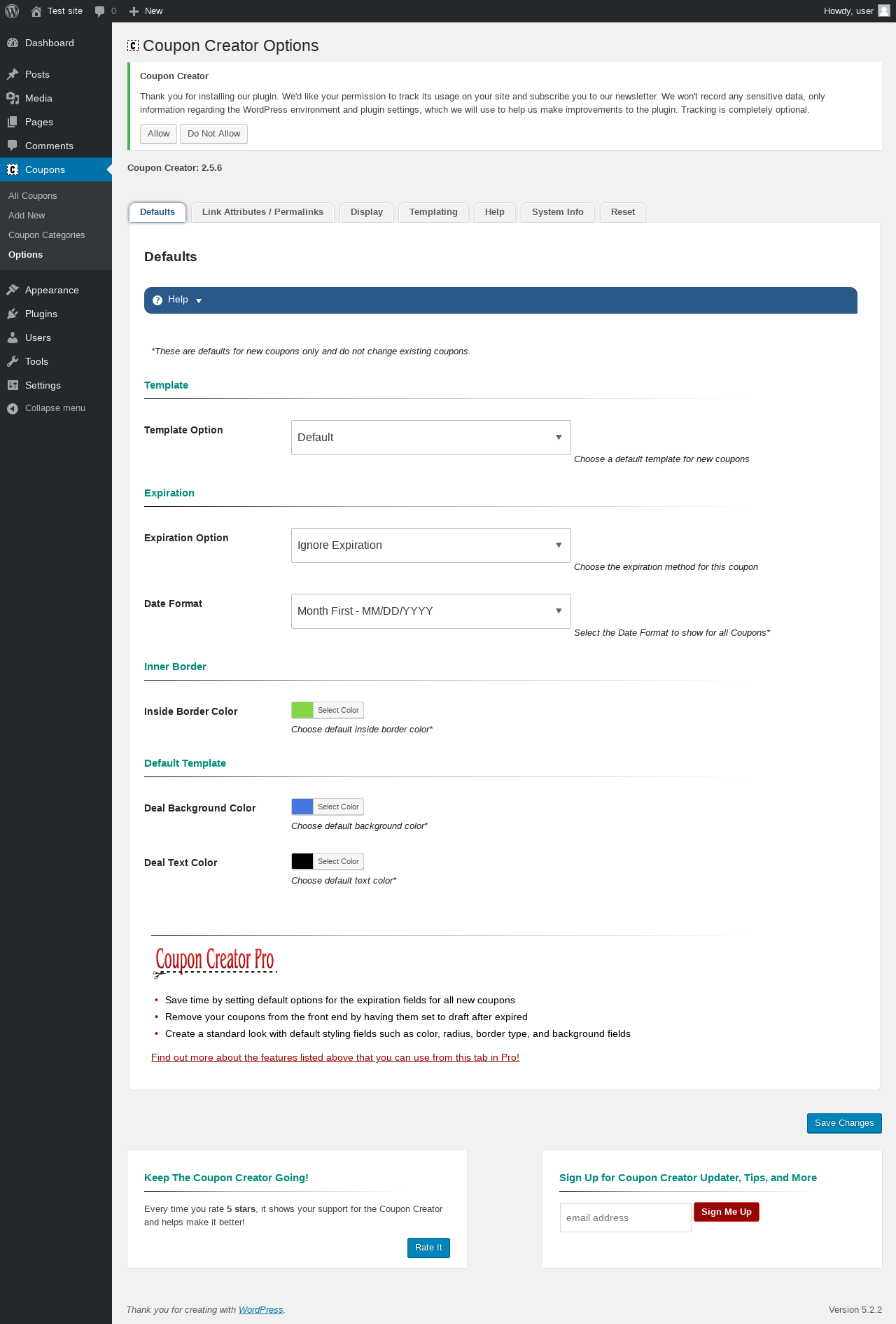Click the blue Deal Background Color swatch

pyautogui.click(x=302, y=807)
